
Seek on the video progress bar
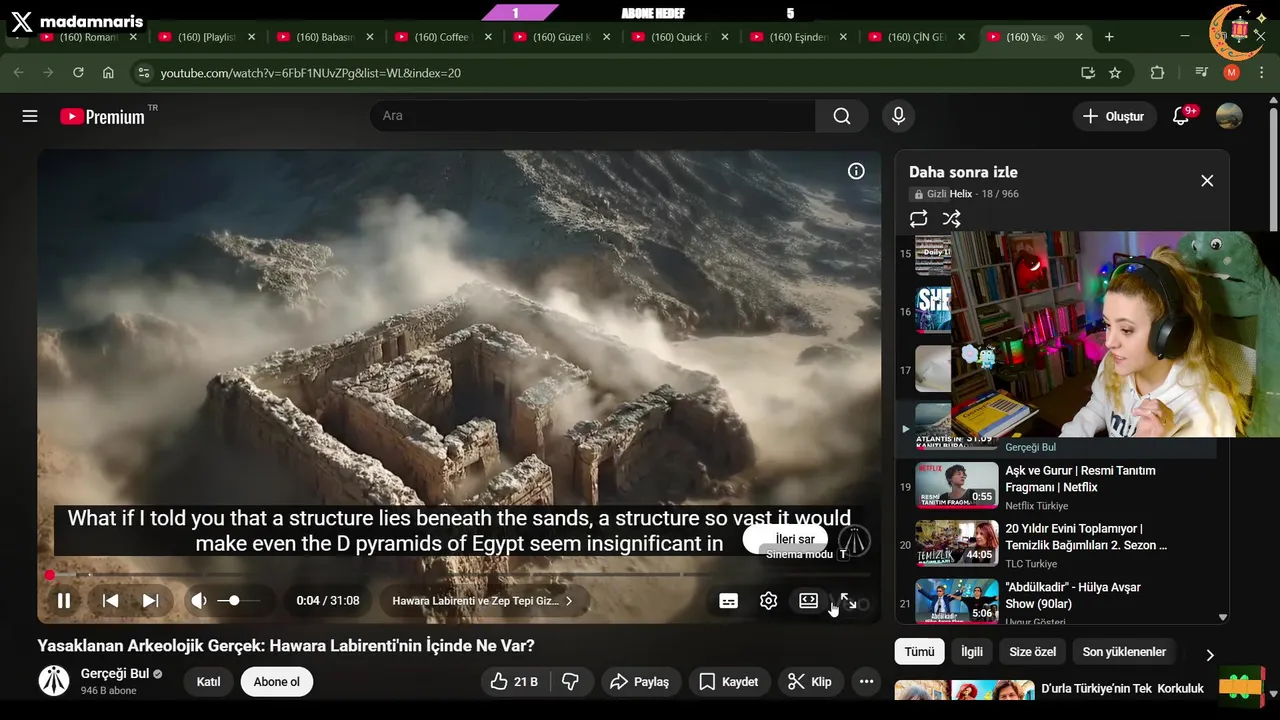(x=460, y=575)
